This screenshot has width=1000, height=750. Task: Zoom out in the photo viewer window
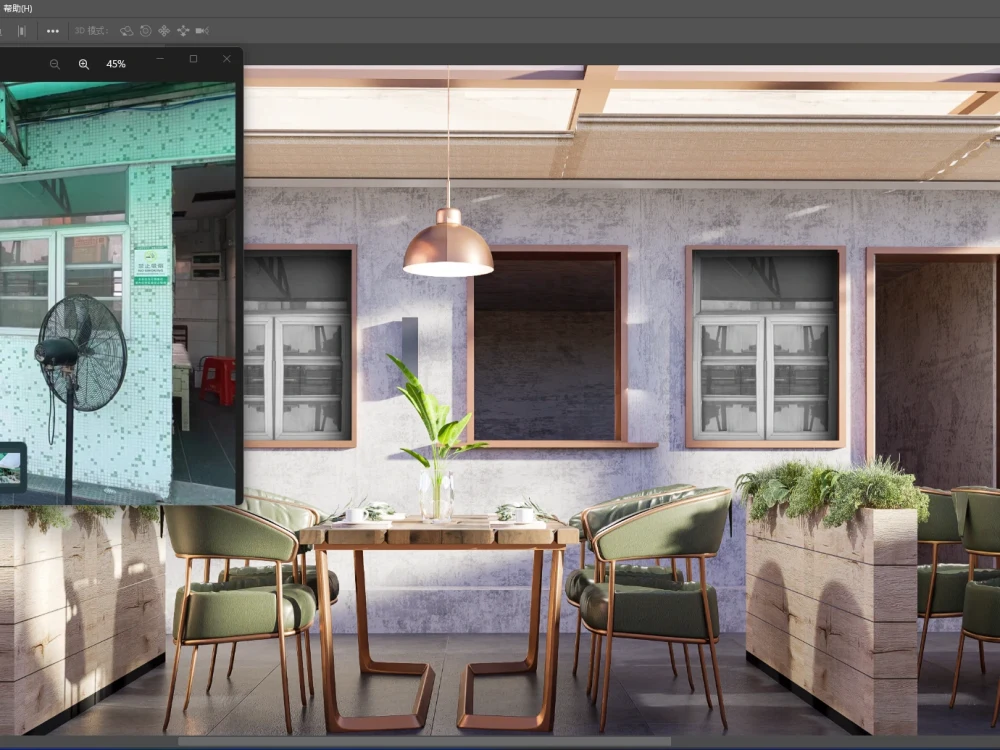[55, 64]
